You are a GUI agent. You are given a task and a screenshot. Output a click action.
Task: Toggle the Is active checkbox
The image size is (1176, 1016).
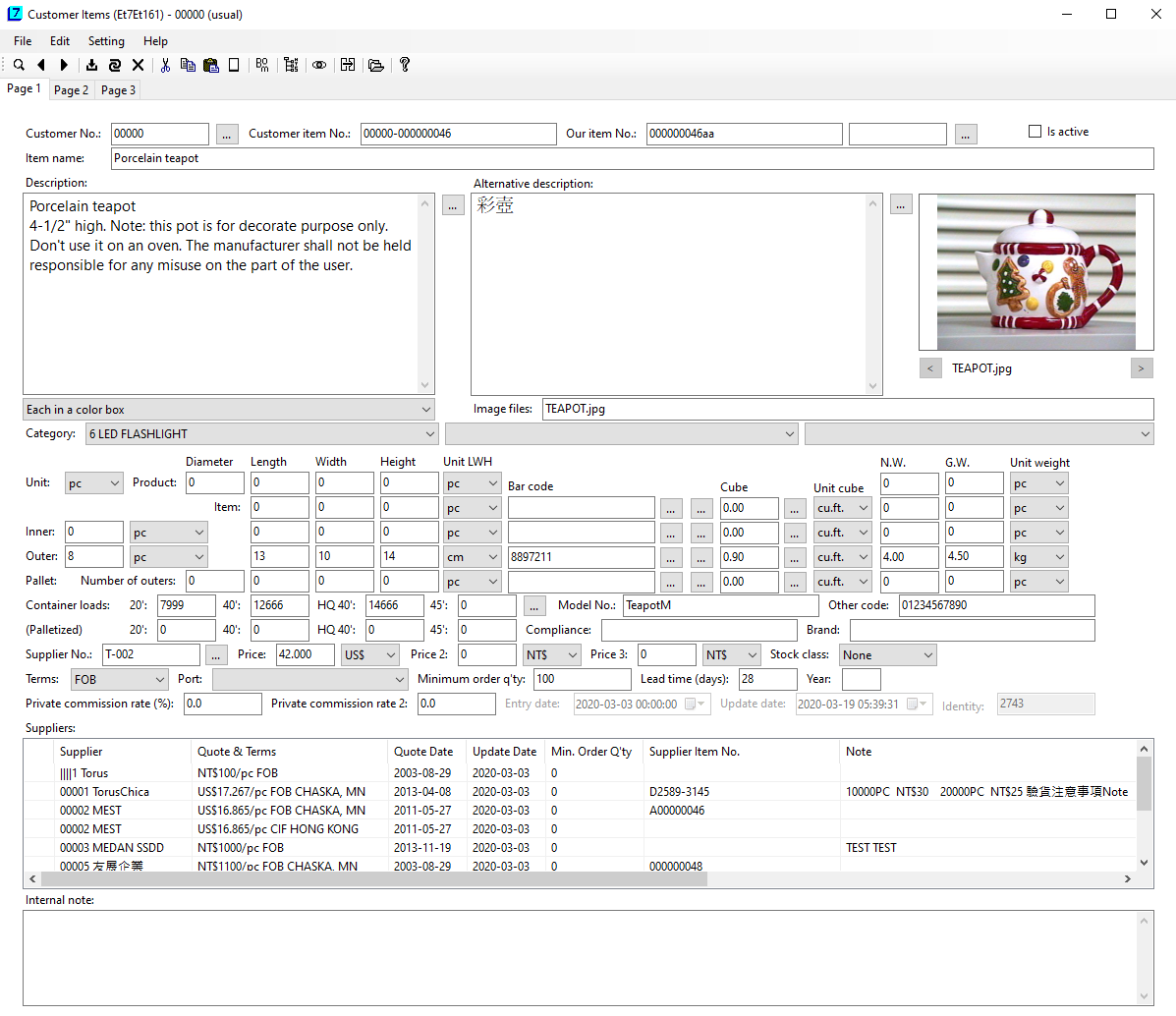pos(1035,132)
